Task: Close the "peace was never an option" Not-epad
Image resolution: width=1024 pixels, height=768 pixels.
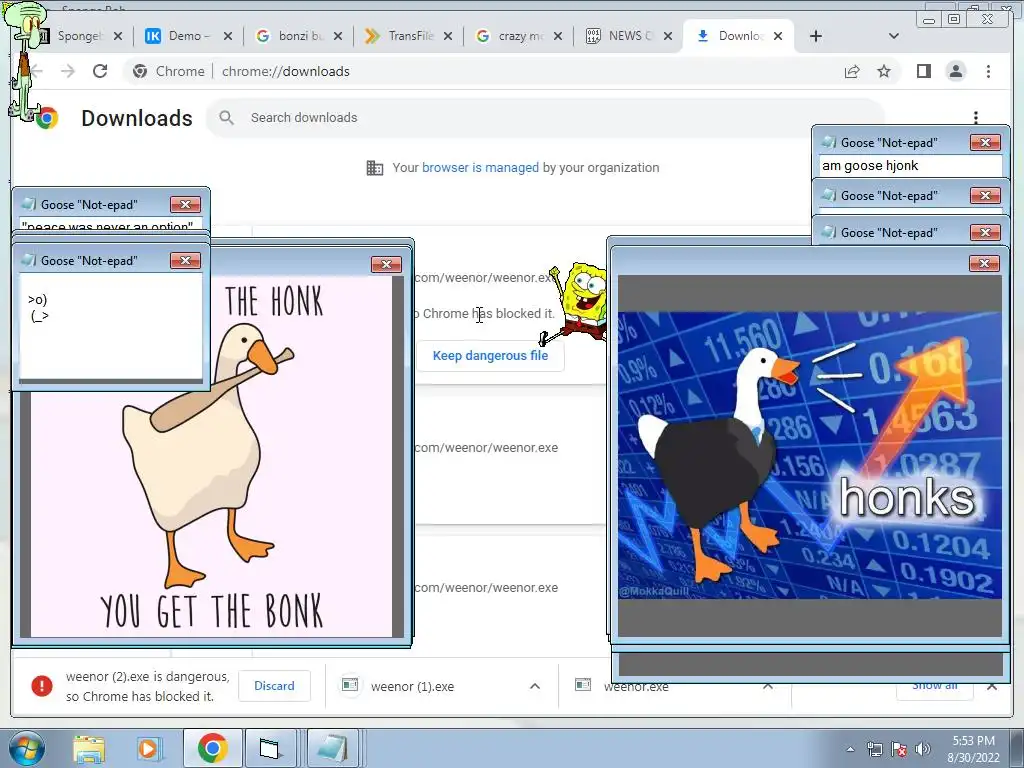Action: click(185, 204)
